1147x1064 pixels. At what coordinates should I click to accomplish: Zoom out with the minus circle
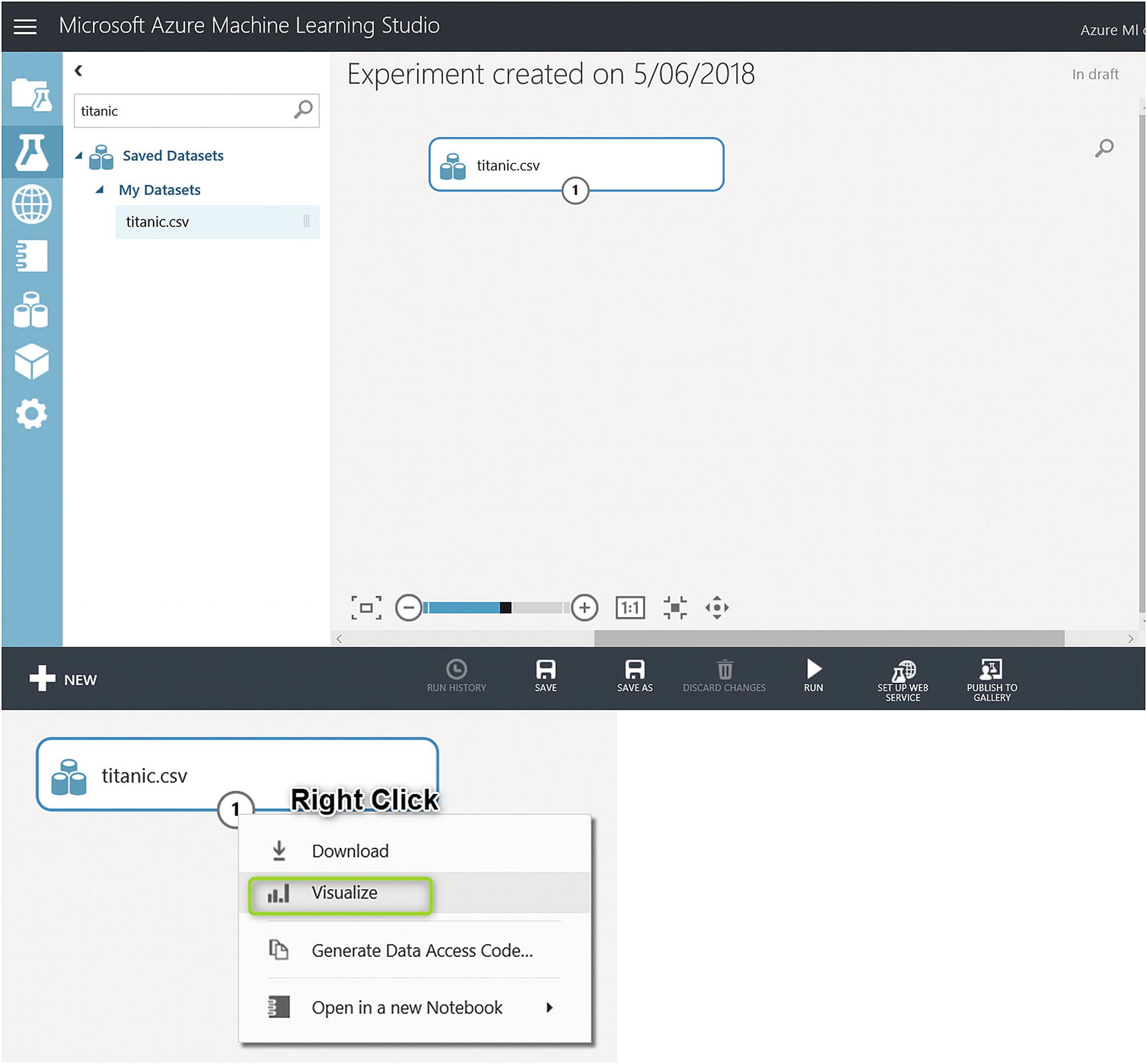pos(408,608)
